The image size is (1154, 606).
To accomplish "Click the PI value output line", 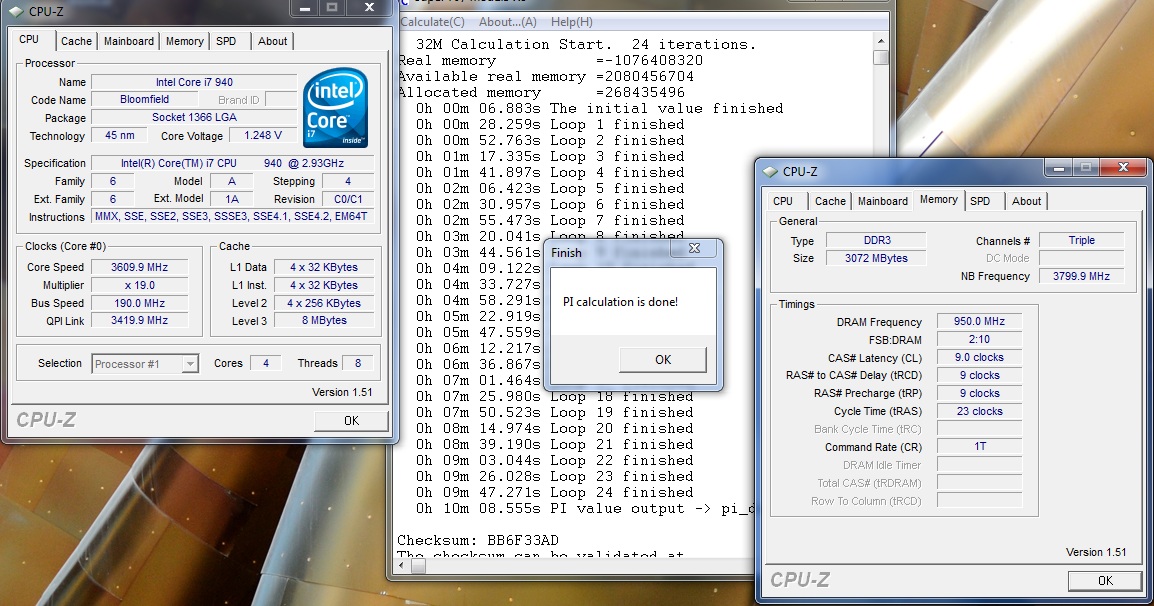I will pyautogui.click(x=585, y=509).
